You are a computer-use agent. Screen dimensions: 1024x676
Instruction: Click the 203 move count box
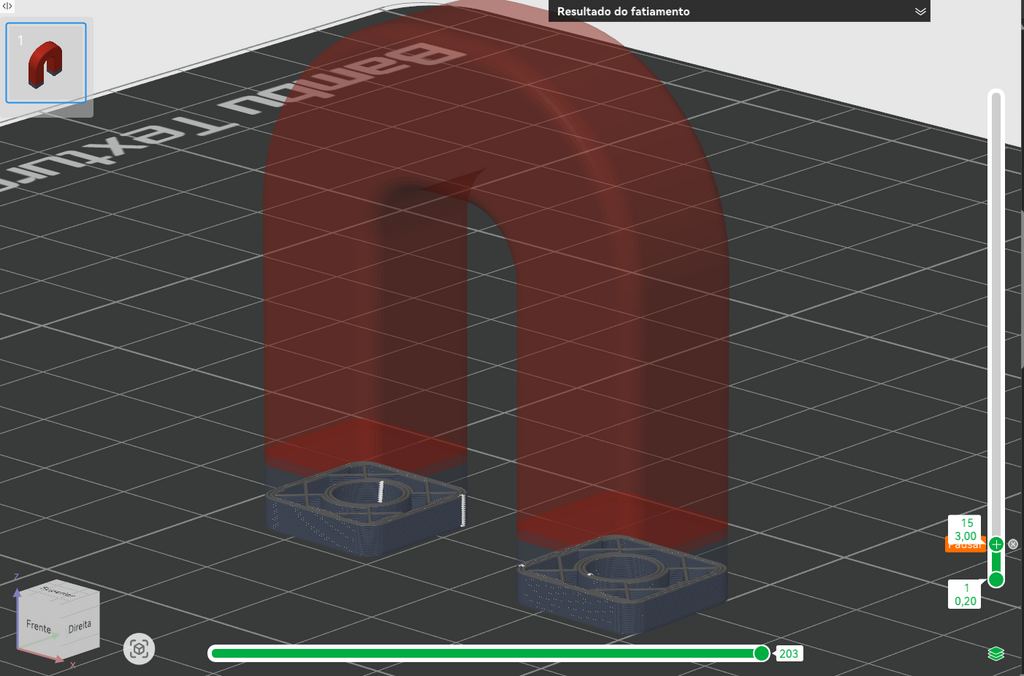click(x=788, y=654)
